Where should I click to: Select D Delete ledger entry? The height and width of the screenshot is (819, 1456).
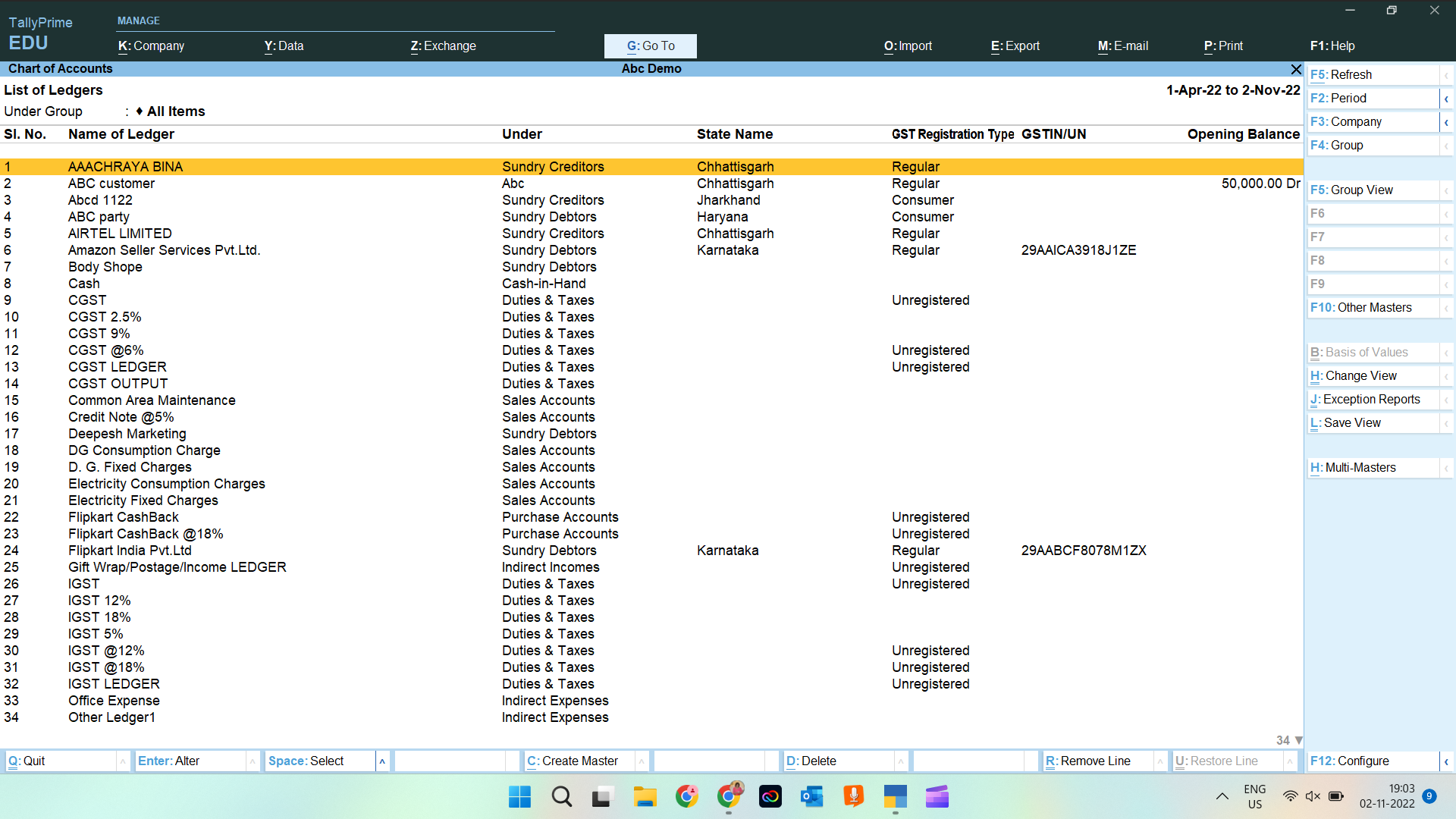(x=811, y=761)
